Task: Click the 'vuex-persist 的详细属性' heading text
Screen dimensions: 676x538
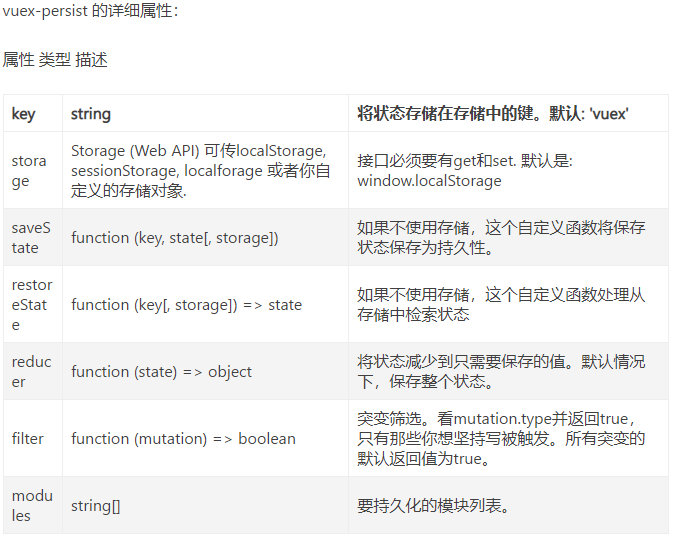Action: [x=90, y=12]
